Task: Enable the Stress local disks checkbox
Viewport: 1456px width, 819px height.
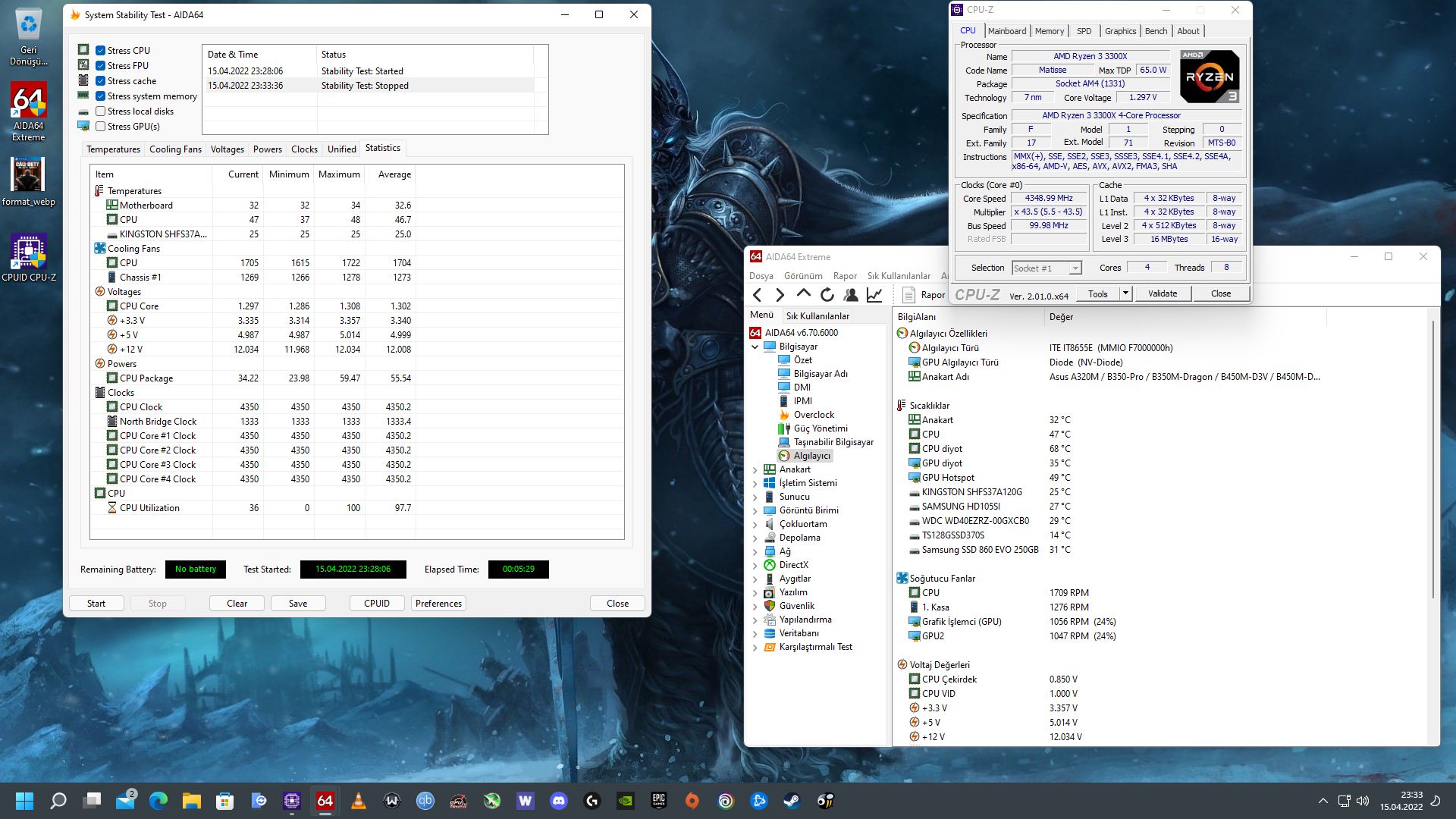Action: (x=100, y=111)
